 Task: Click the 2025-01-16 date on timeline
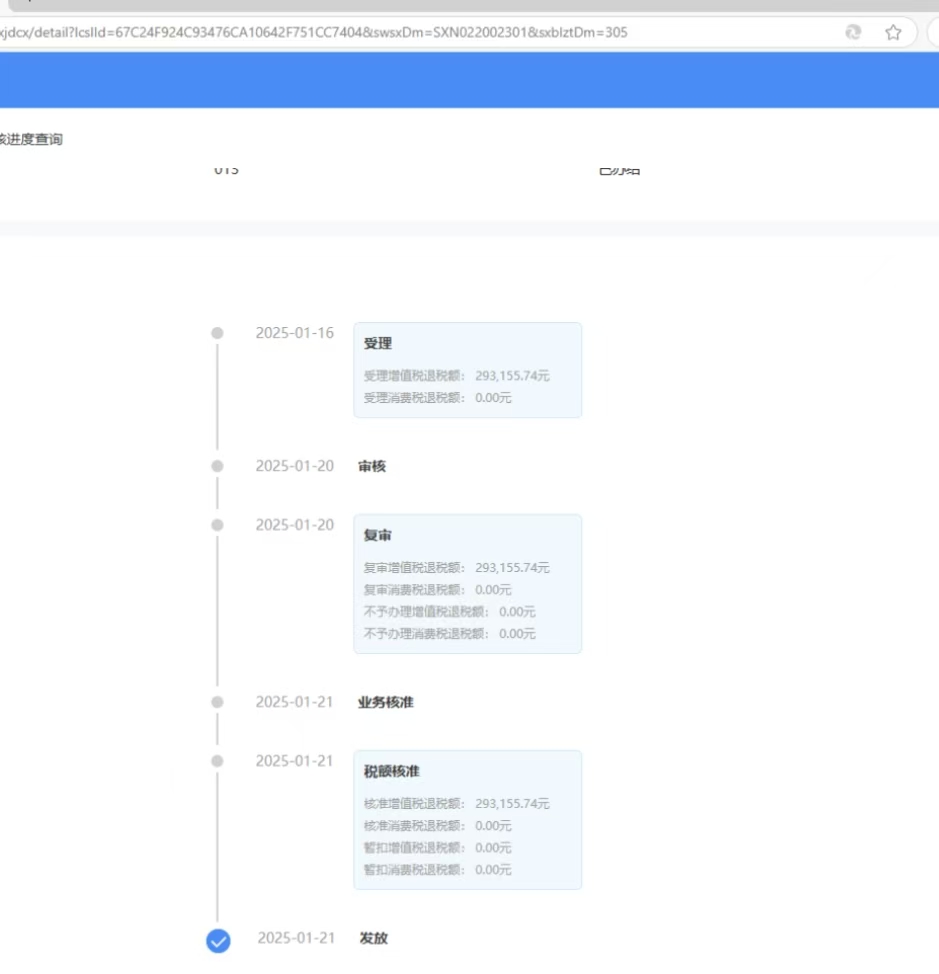click(x=295, y=333)
